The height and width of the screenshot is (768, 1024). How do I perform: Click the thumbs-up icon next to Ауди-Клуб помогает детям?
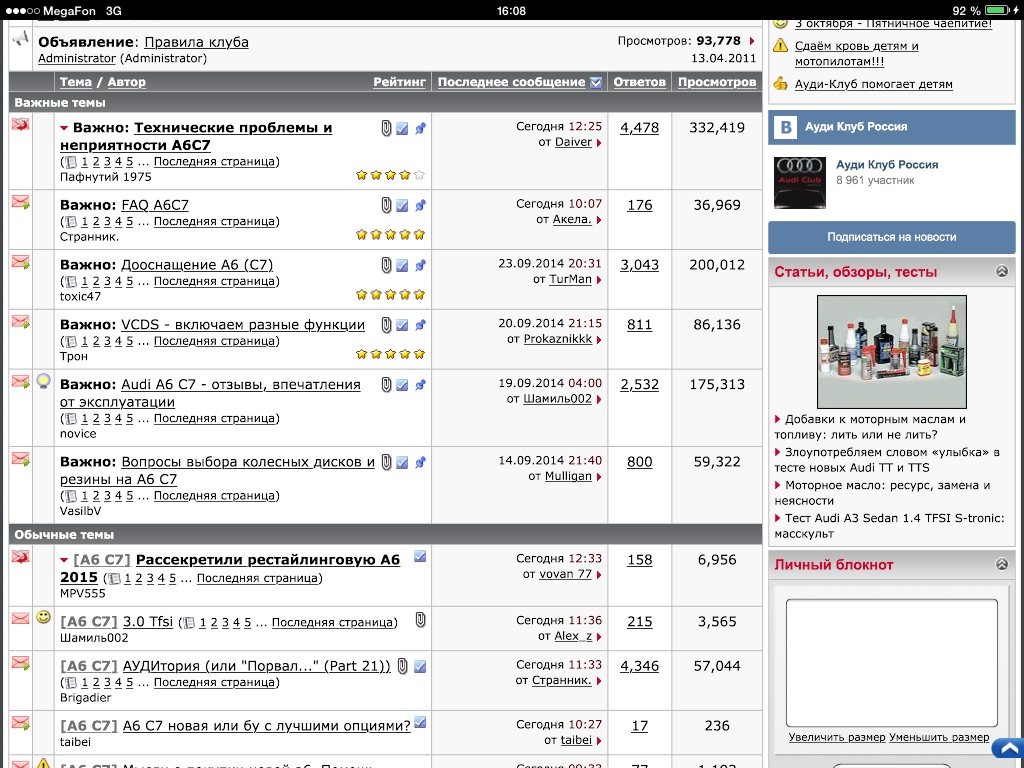coord(780,84)
